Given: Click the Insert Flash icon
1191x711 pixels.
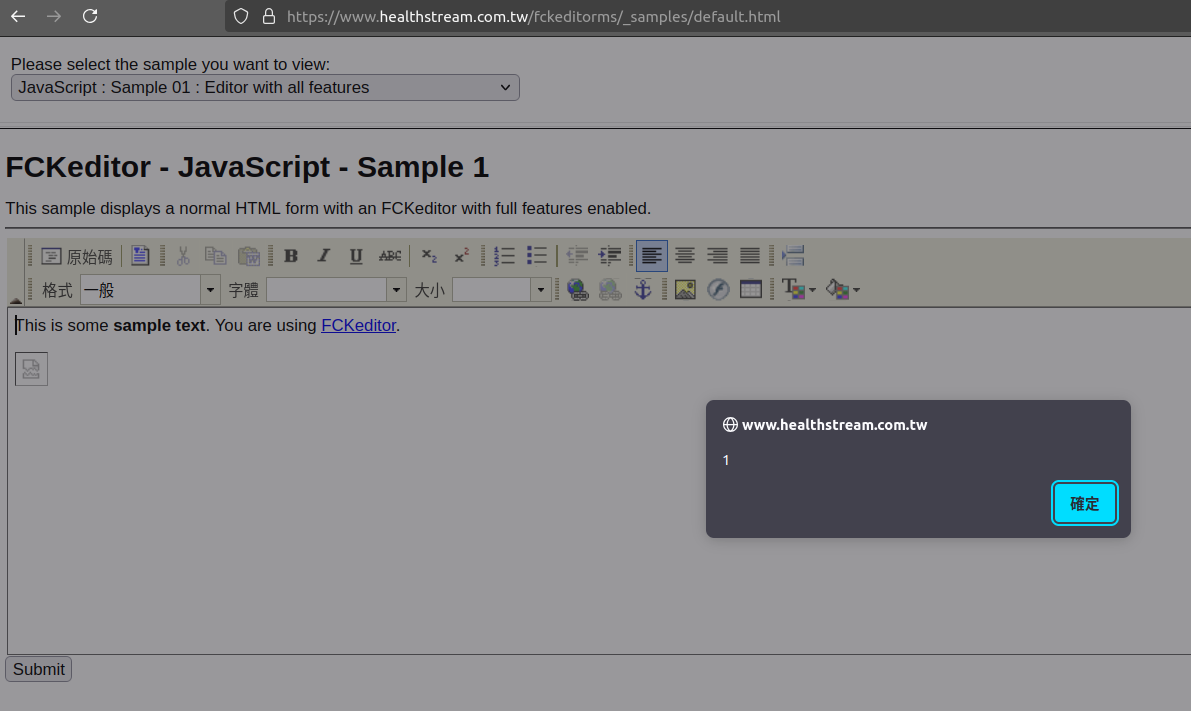Looking at the screenshot, I should point(718,289).
